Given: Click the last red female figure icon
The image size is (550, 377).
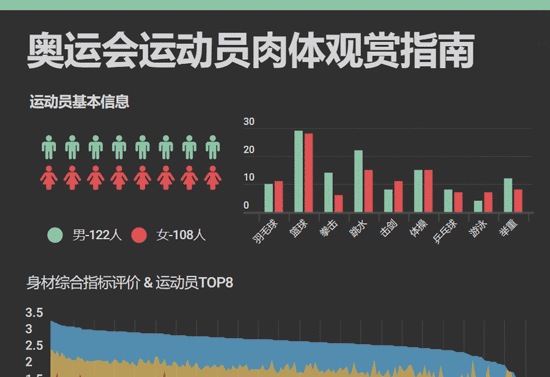Looking at the screenshot, I should [213, 178].
